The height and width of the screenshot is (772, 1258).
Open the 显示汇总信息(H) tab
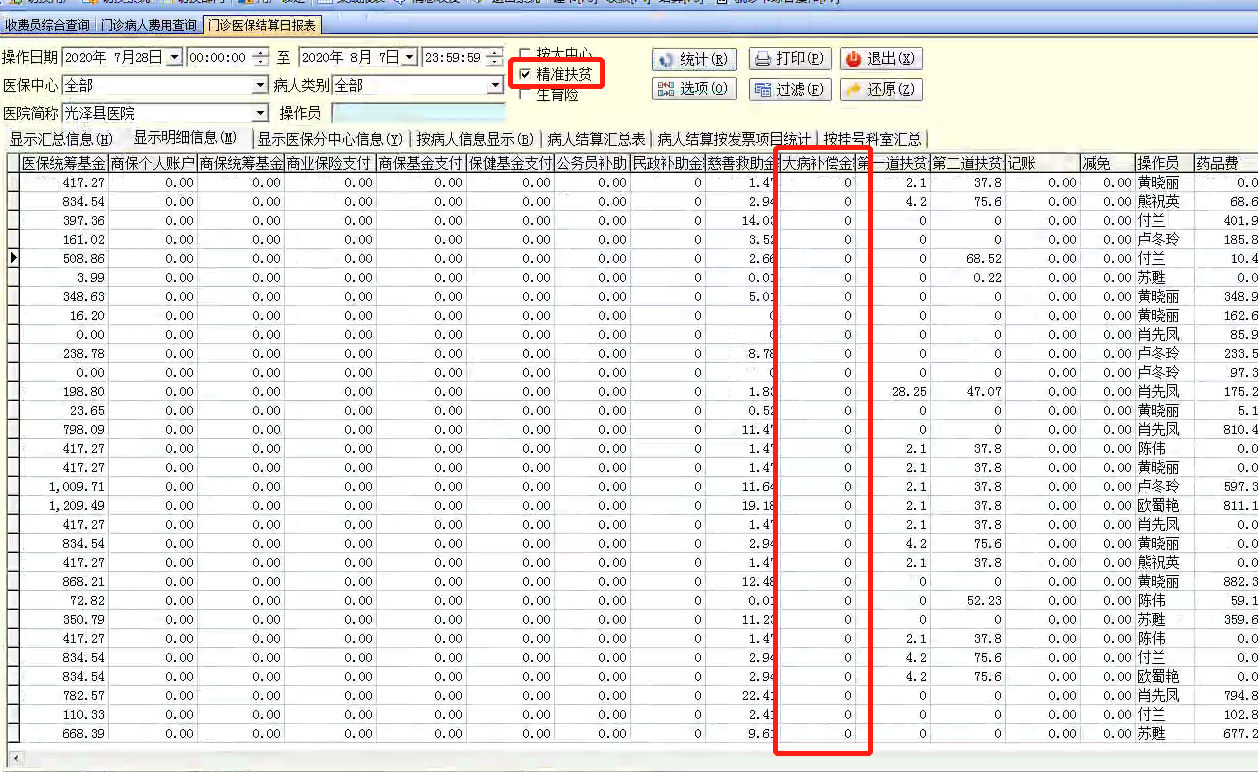(x=62, y=139)
